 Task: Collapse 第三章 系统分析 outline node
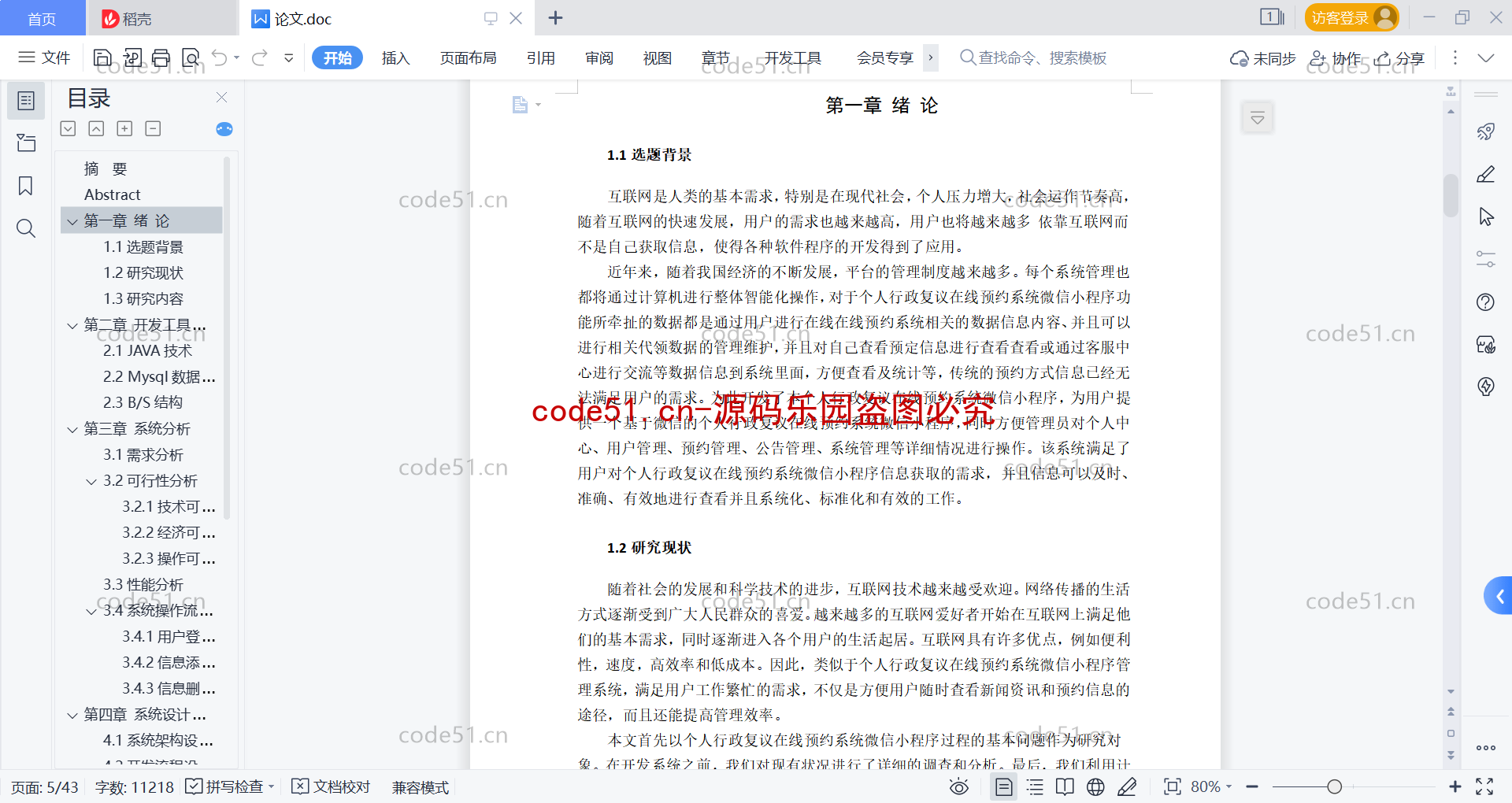72,429
